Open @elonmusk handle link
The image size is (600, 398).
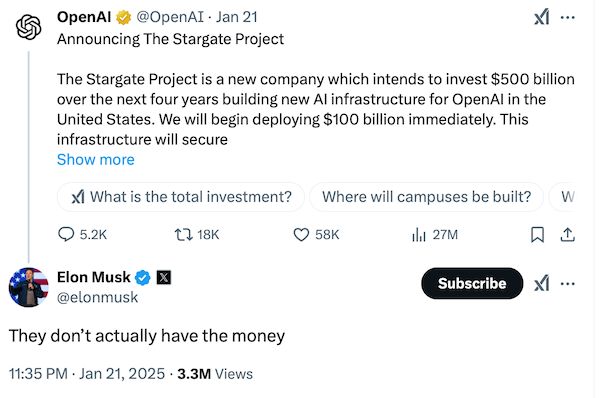click(x=97, y=297)
